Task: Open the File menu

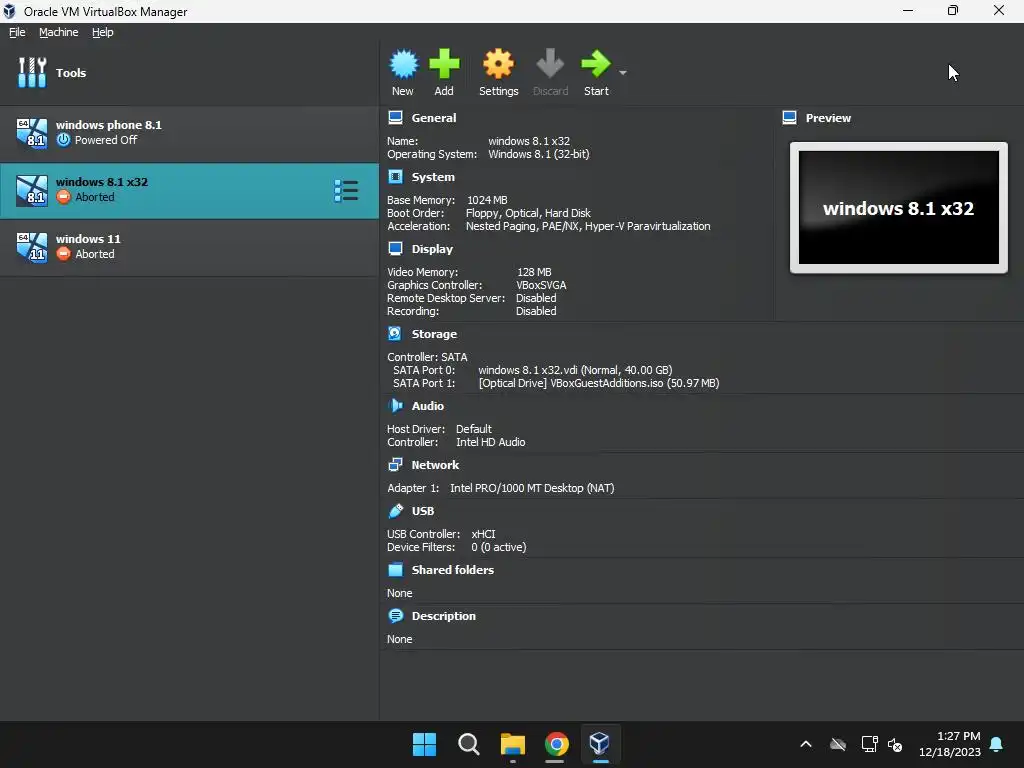Action: coord(17,32)
